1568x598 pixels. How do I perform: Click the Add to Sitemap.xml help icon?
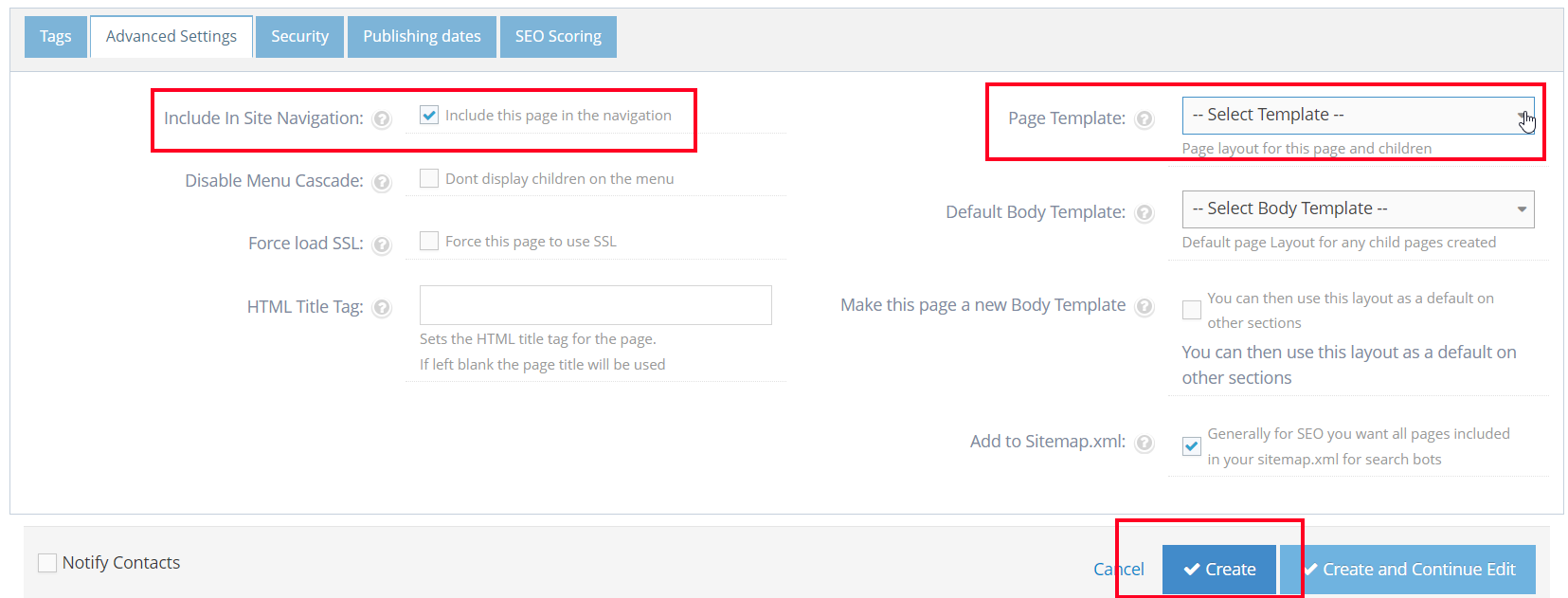click(1144, 443)
